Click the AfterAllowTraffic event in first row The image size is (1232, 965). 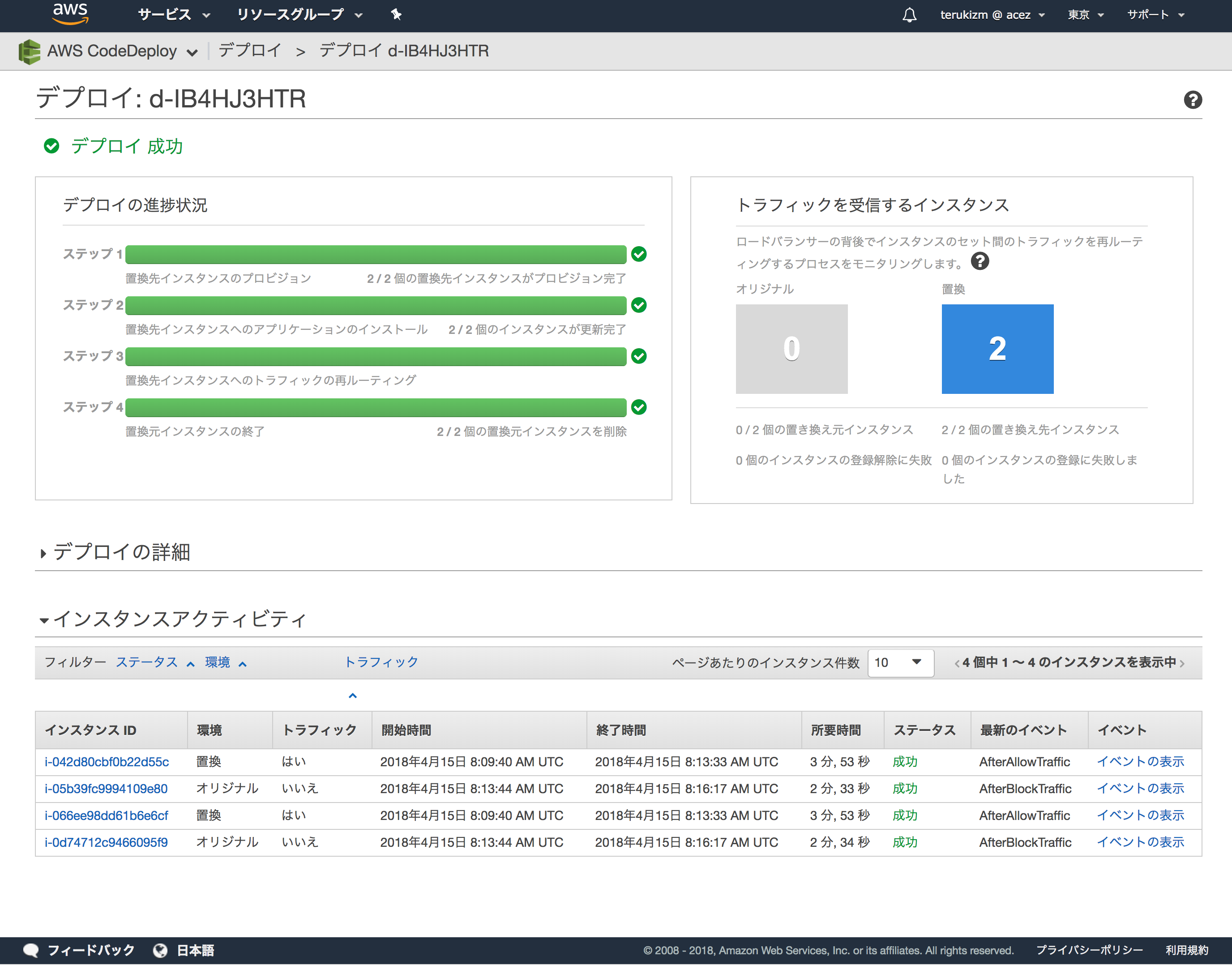(1025, 762)
